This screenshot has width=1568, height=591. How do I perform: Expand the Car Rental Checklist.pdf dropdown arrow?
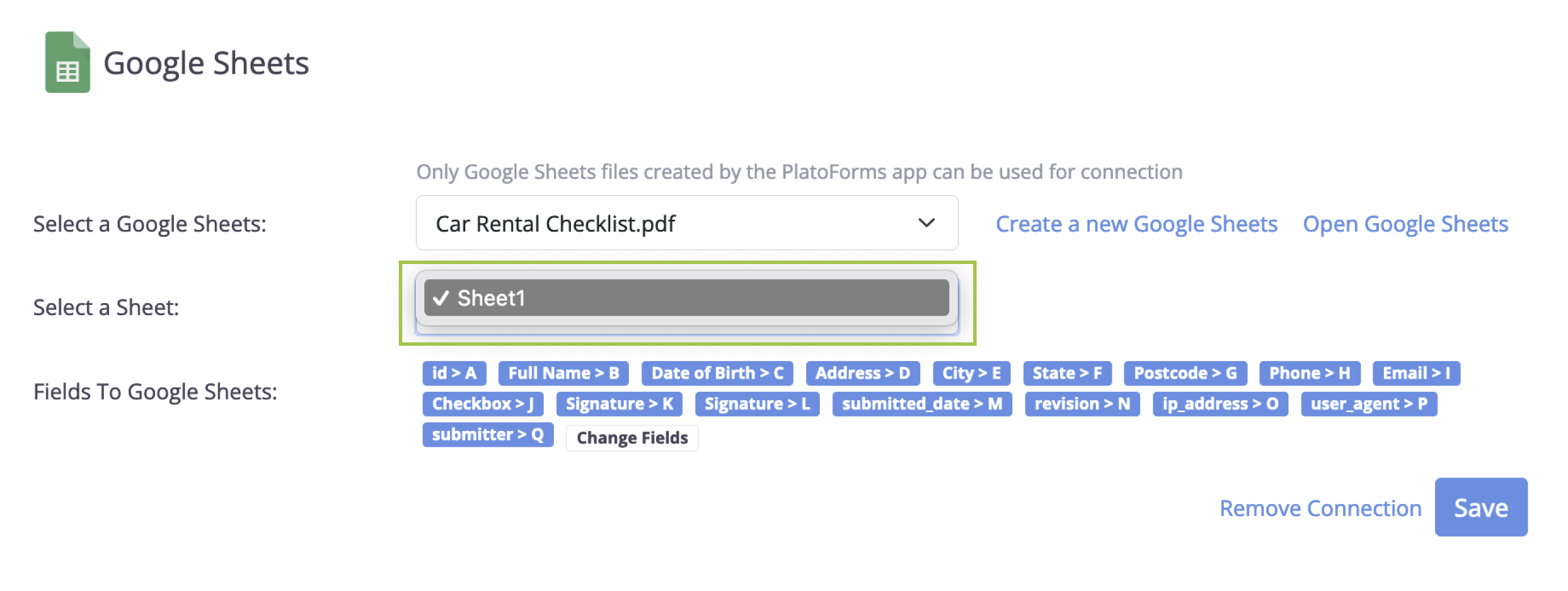[x=926, y=223]
